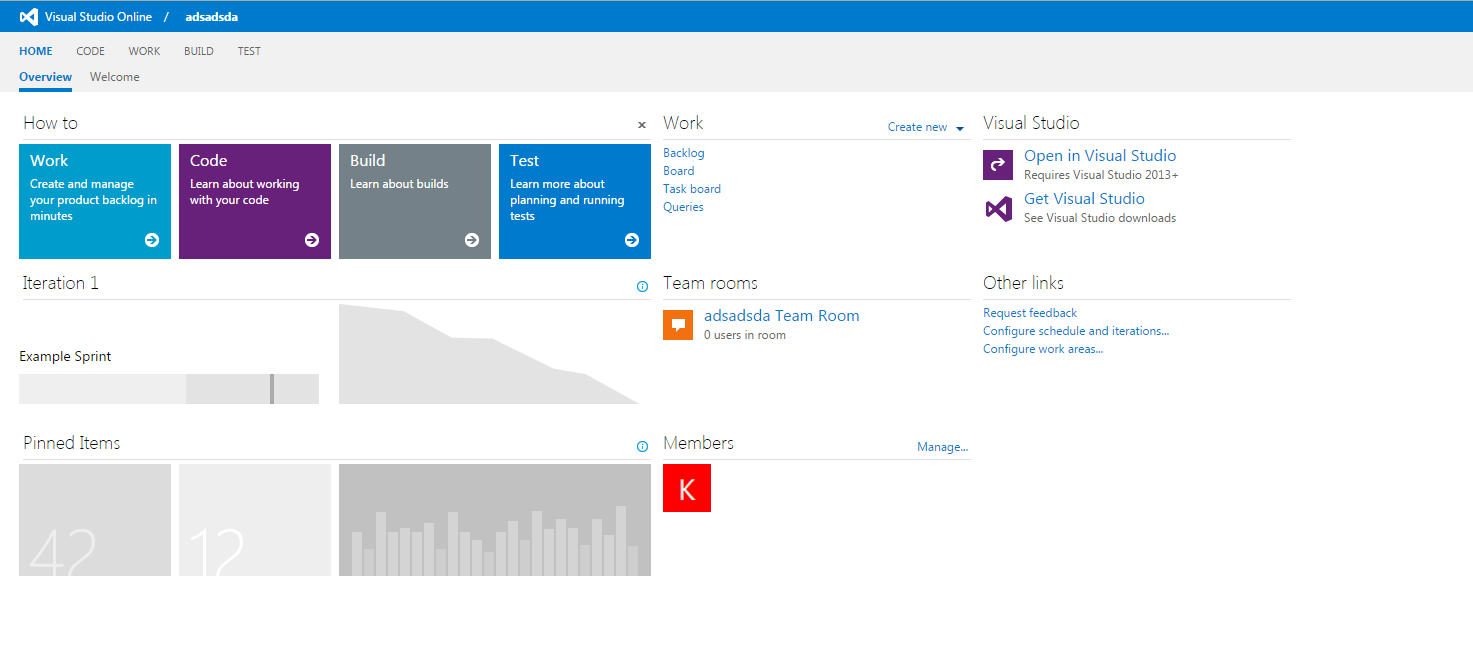Click the Iteration 1 heading
The image size is (1473, 648).
pyautogui.click(x=61, y=283)
